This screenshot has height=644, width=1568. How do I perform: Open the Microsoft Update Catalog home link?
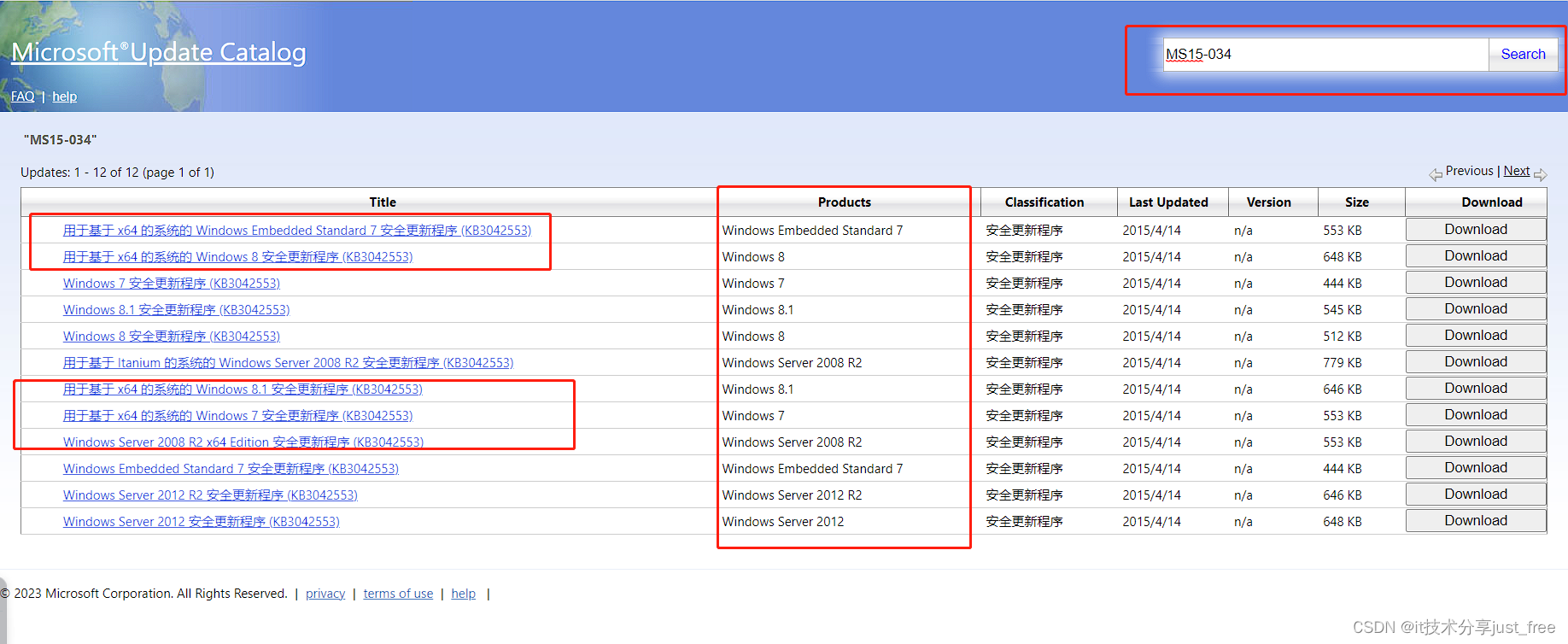click(x=159, y=52)
